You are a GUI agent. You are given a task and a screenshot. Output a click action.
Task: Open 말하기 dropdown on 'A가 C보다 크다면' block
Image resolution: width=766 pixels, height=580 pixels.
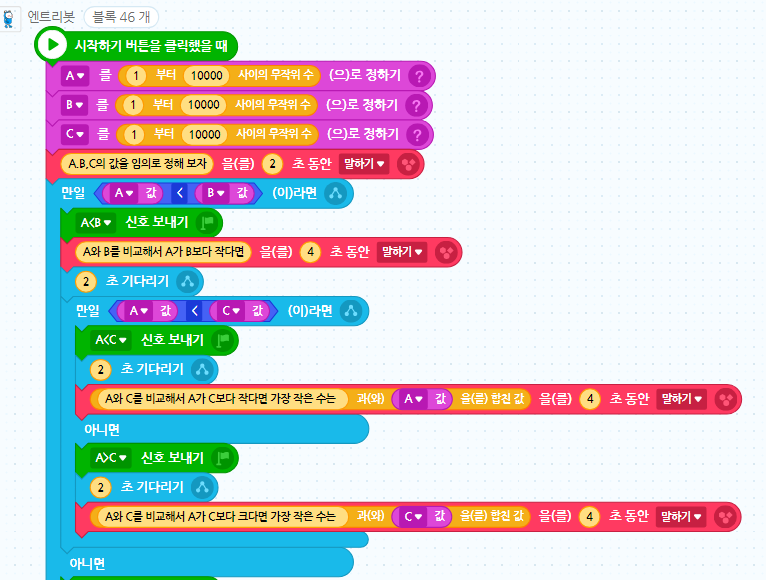(x=681, y=516)
